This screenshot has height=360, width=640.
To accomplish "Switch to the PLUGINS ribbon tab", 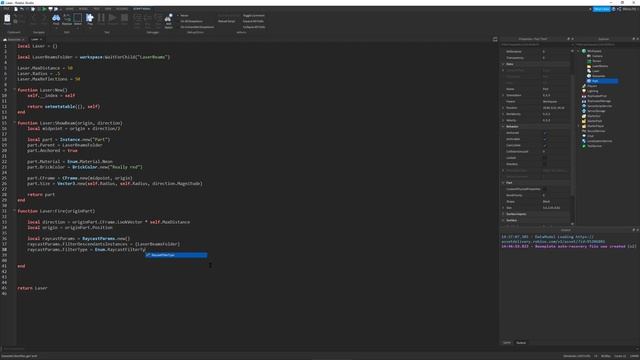I will coord(122,9).
